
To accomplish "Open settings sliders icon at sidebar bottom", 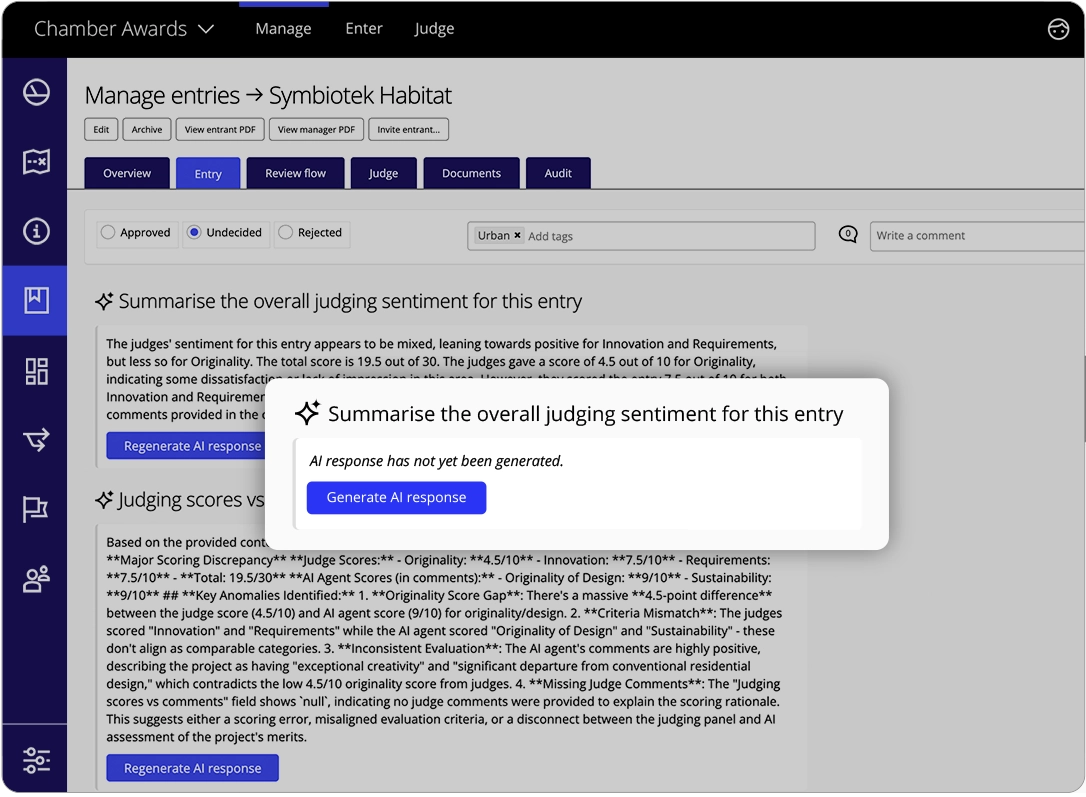I will point(36,760).
